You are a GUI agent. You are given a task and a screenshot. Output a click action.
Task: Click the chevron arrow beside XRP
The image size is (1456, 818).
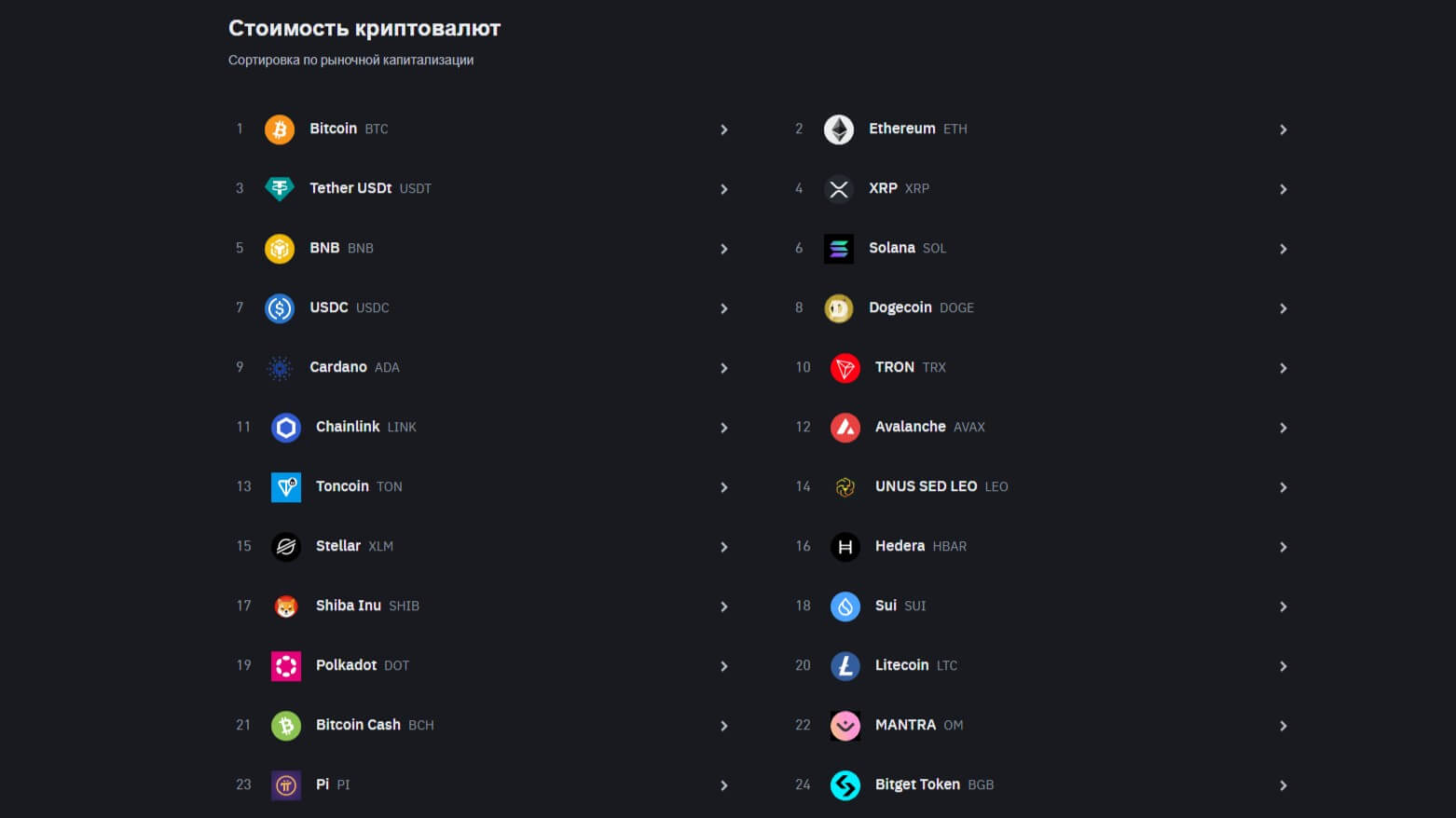pyautogui.click(x=1284, y=189)
